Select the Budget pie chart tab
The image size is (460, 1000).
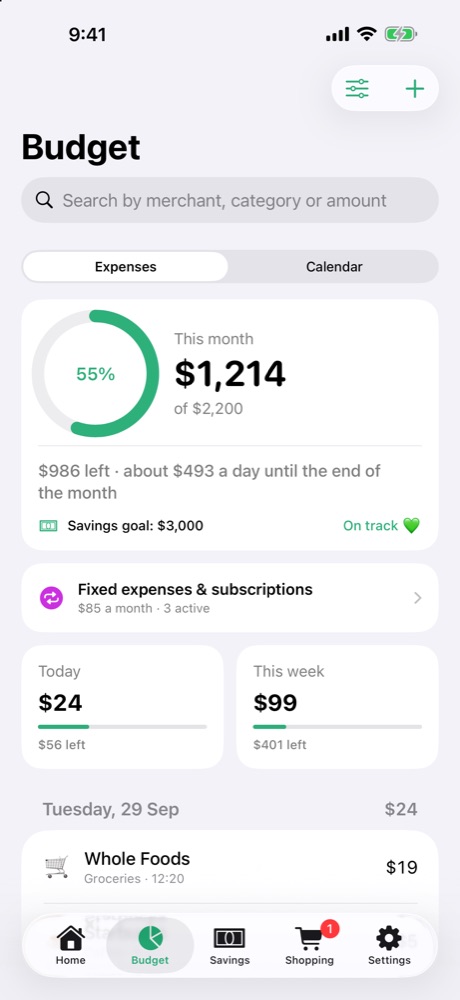click(x=150, y=946)
